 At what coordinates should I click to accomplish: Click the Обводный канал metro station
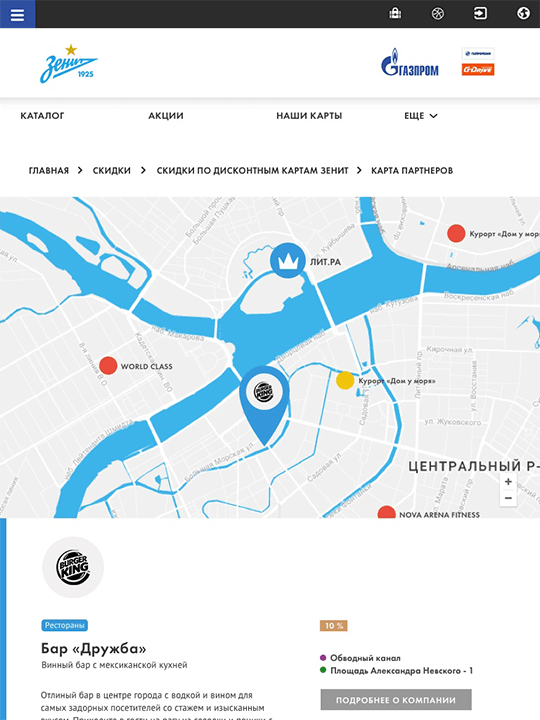(x=365, y=658)
